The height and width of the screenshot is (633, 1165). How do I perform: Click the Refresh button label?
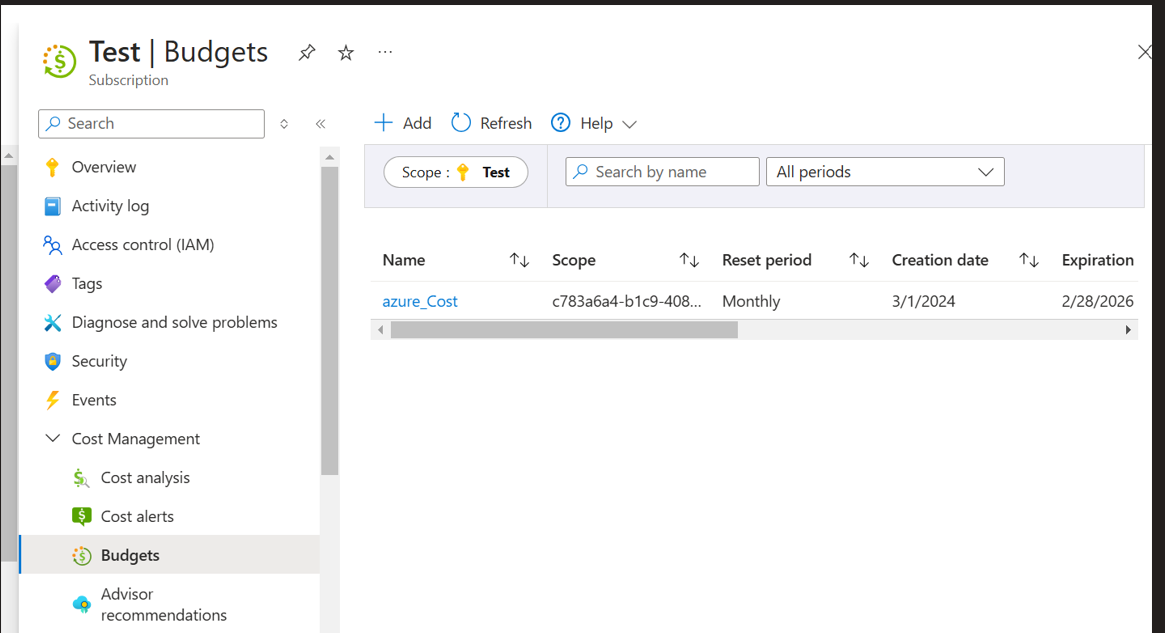(506, 123)
